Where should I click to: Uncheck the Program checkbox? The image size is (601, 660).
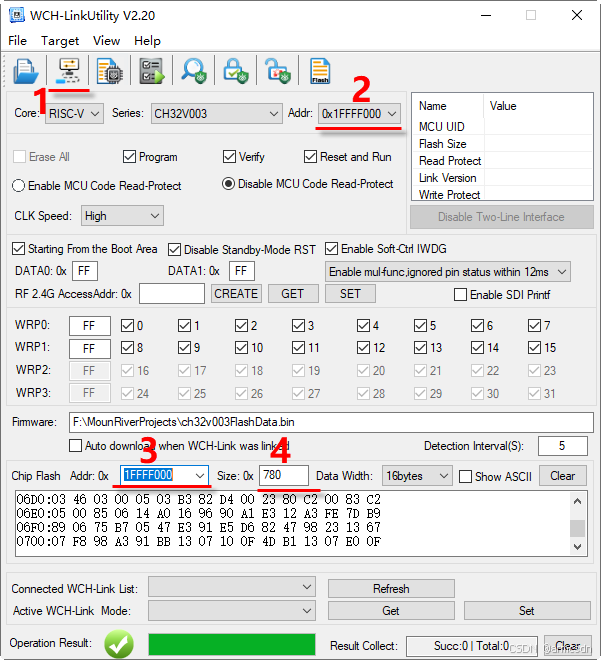point(129,157)
